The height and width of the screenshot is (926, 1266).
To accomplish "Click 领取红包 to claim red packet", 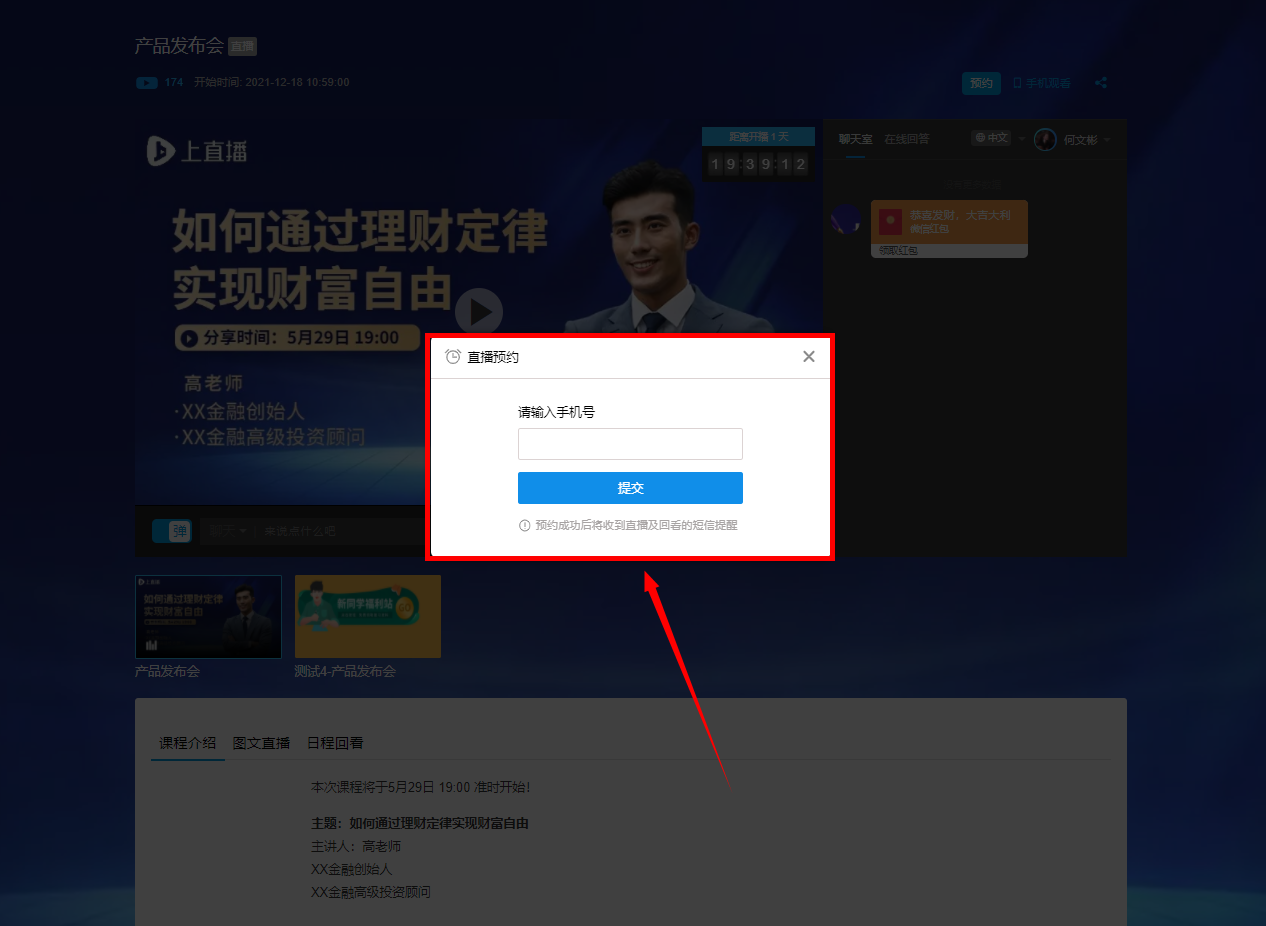I will [898, 251].
